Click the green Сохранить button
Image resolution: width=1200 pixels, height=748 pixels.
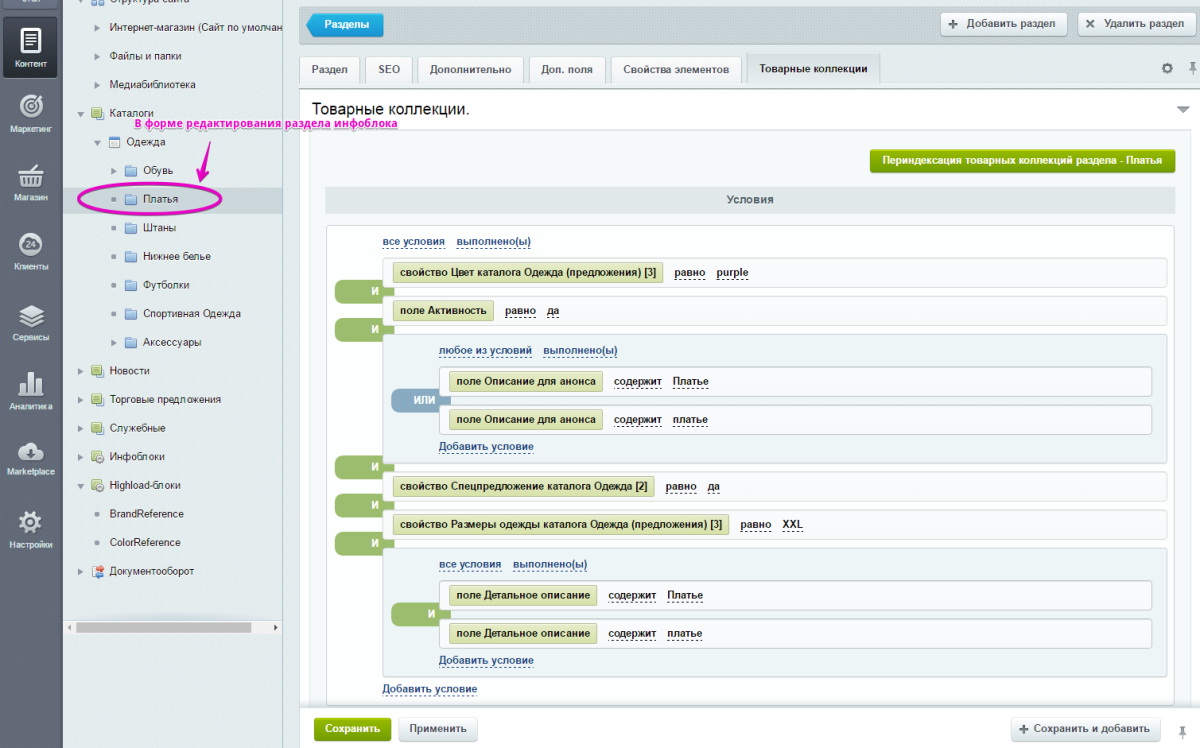(352, 729)
